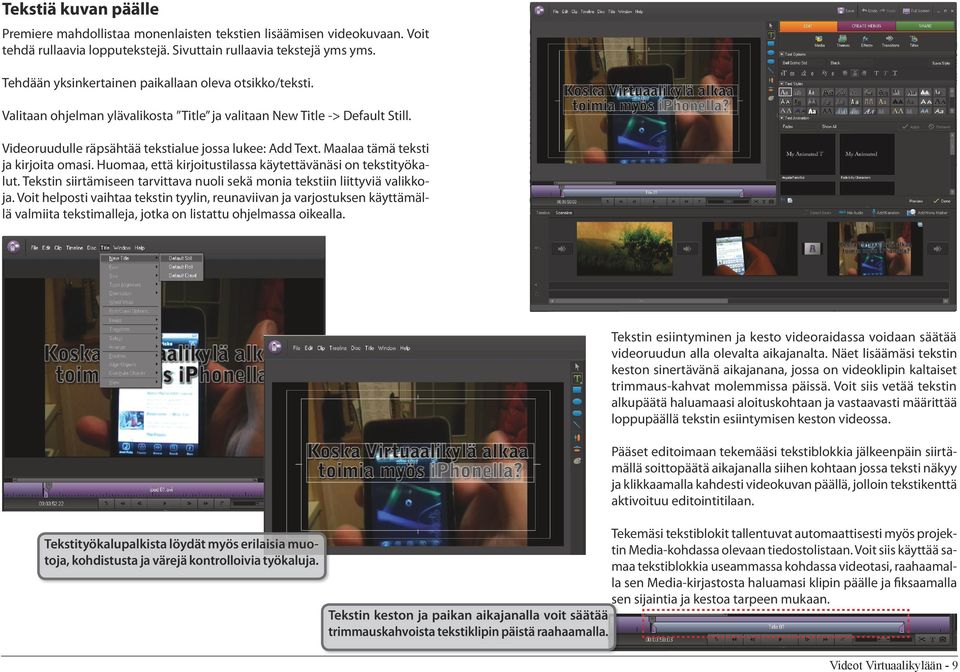Image resolution: width=960 pixels, height=672 pixels.
Task: Open the Titles icon under the EDIT tab
Action: 913,40
